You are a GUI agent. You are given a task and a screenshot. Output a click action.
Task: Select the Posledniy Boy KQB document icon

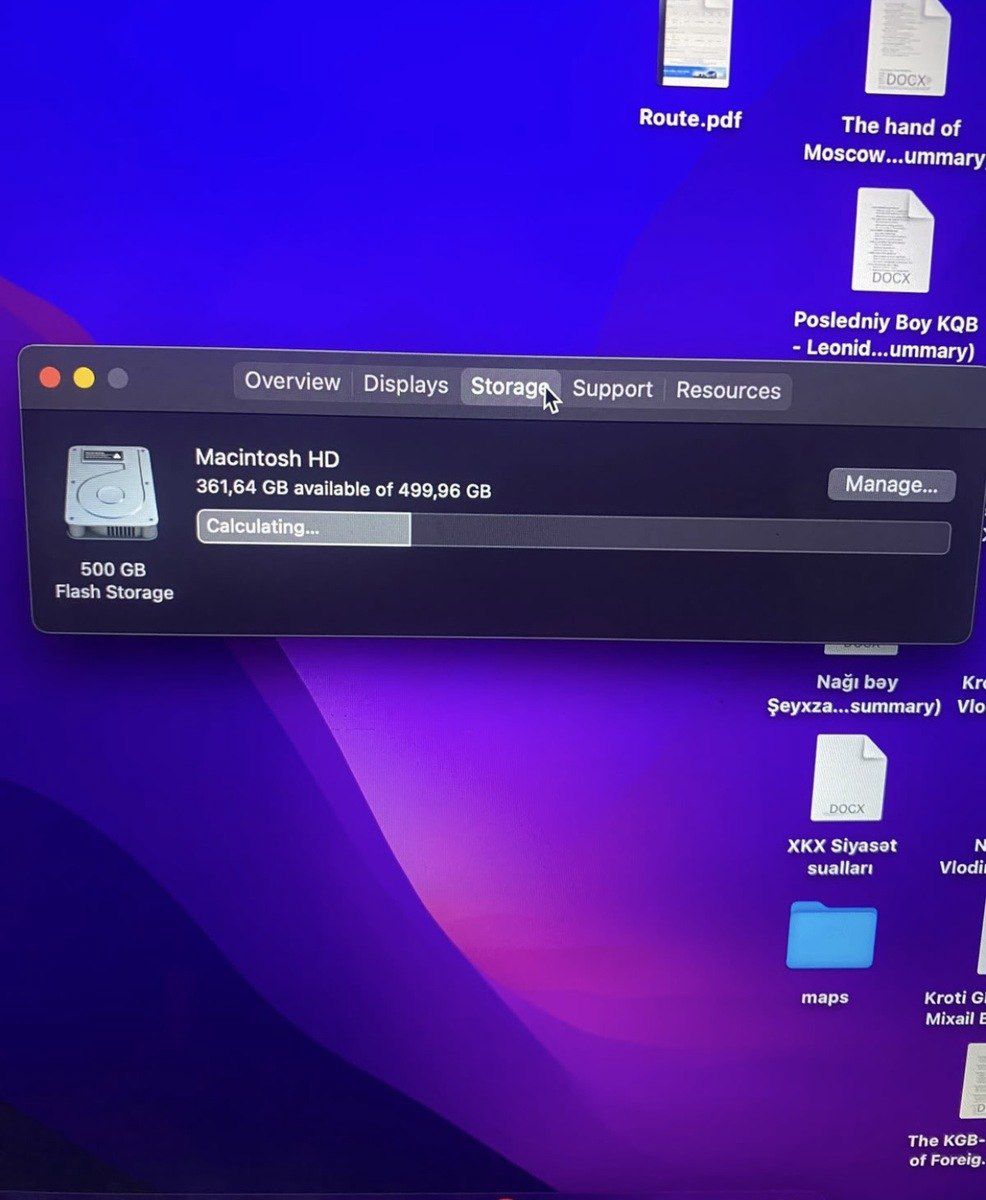point(892,240)
